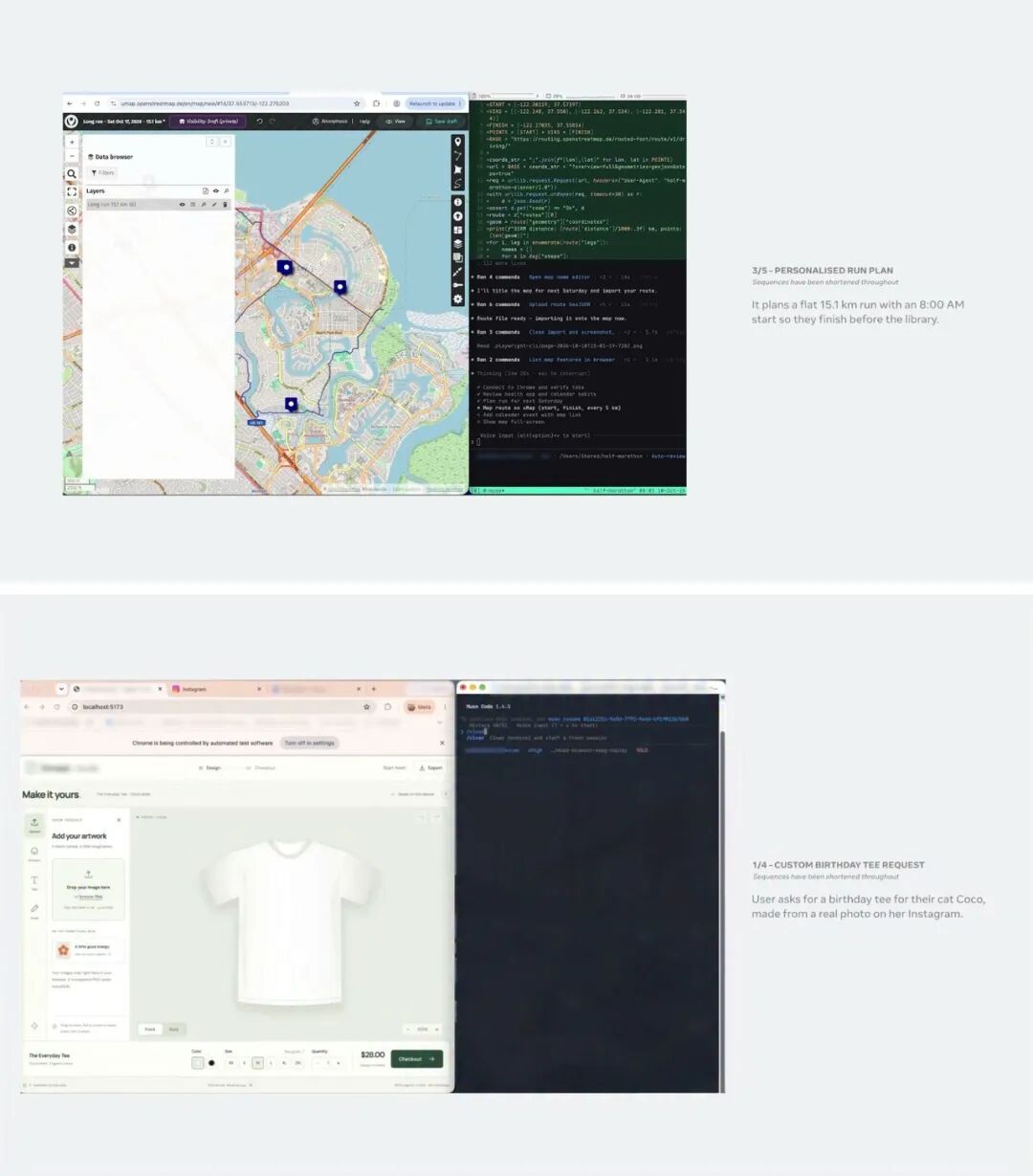Viewport: 1033px width, 1176px height.
Task: Delete the Long run layer via trash icon
Action: click(226, 205)
